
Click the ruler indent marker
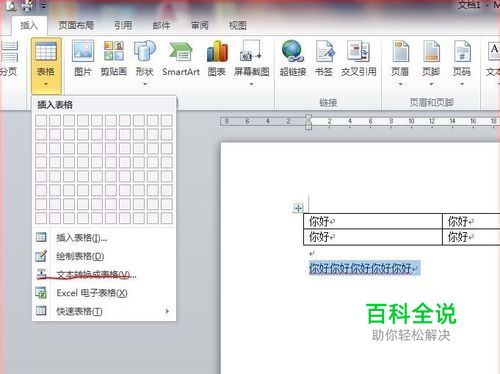click(309, 122)
